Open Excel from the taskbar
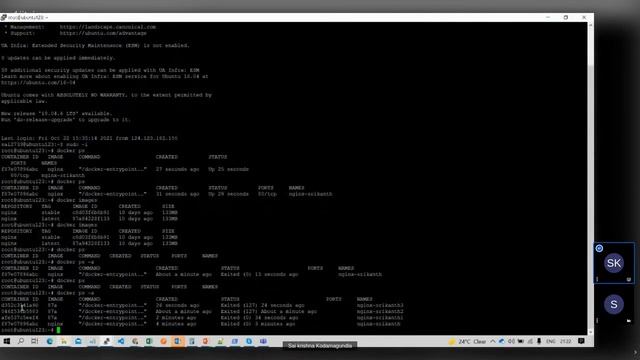The image size is (640, 360). coord(149,341)
